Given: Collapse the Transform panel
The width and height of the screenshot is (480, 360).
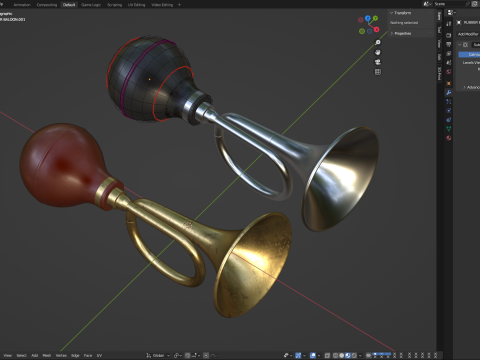Looking at the screenshot, I should click(391, 13).
